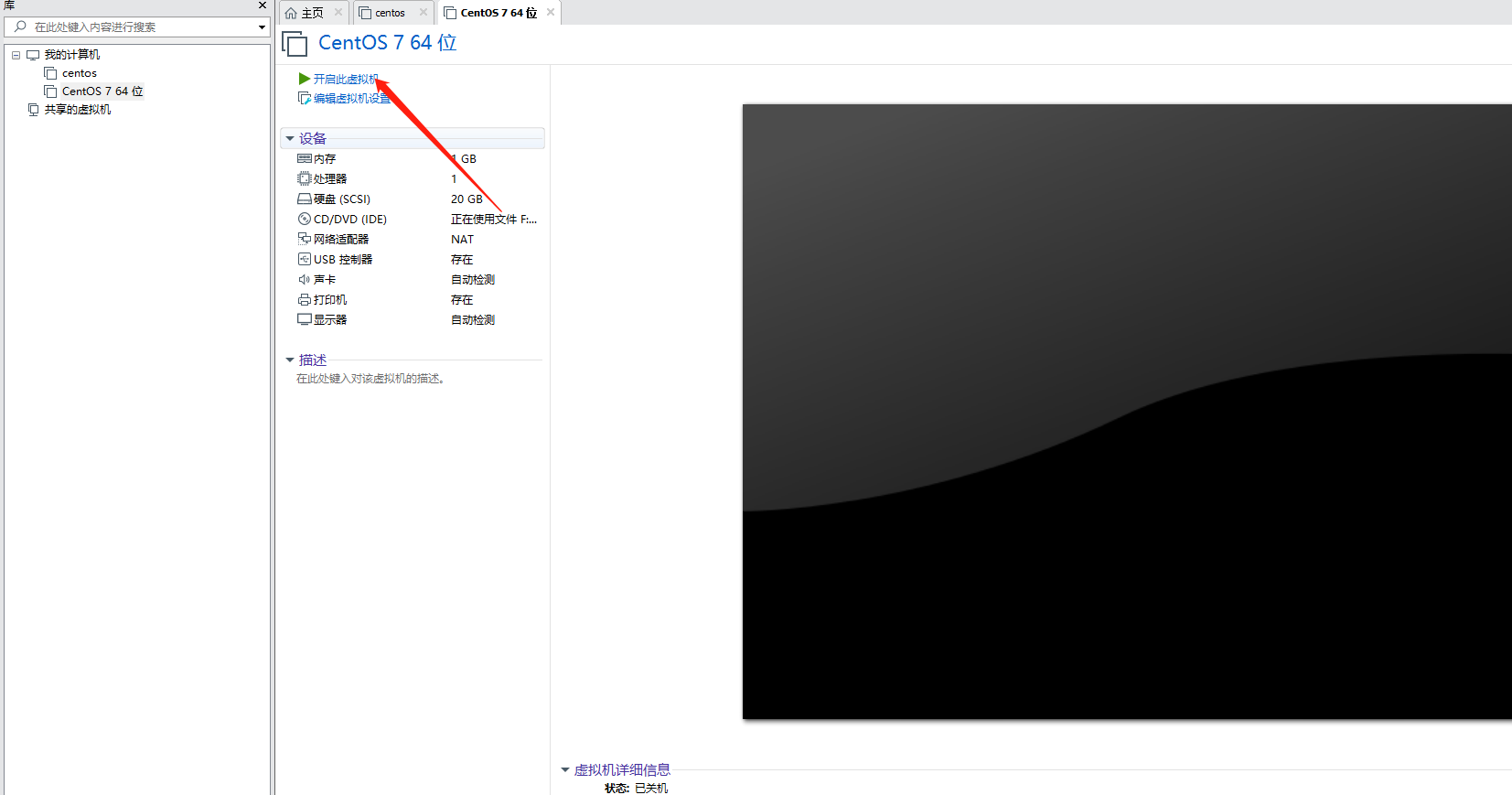Collapse the 我的计算机 tree node

pyautogui.click(x=16, y=55)
